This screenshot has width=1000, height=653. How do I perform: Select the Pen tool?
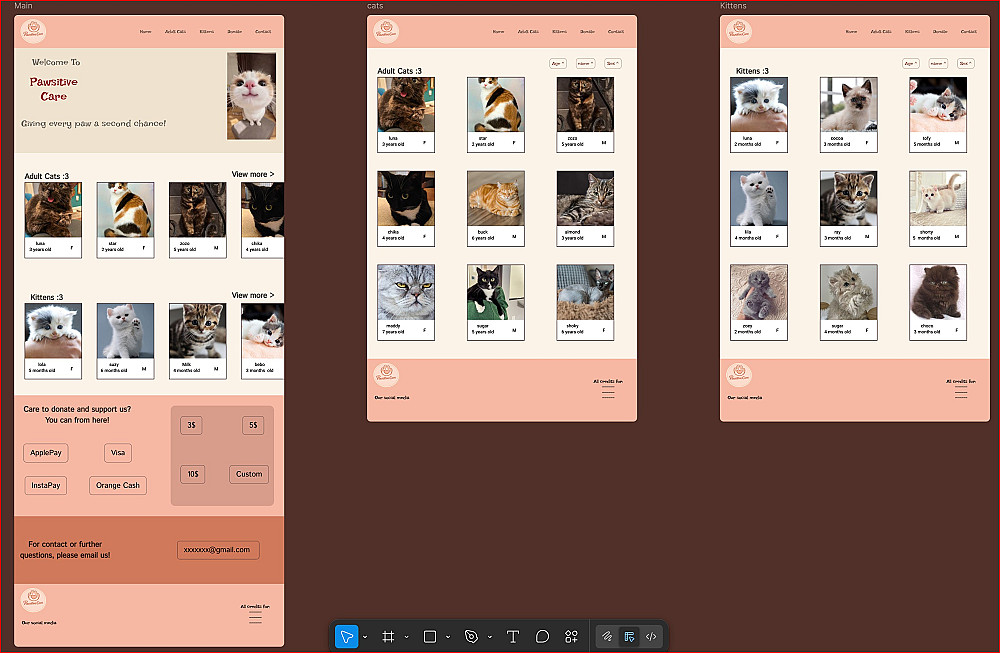tap(471, 636)
